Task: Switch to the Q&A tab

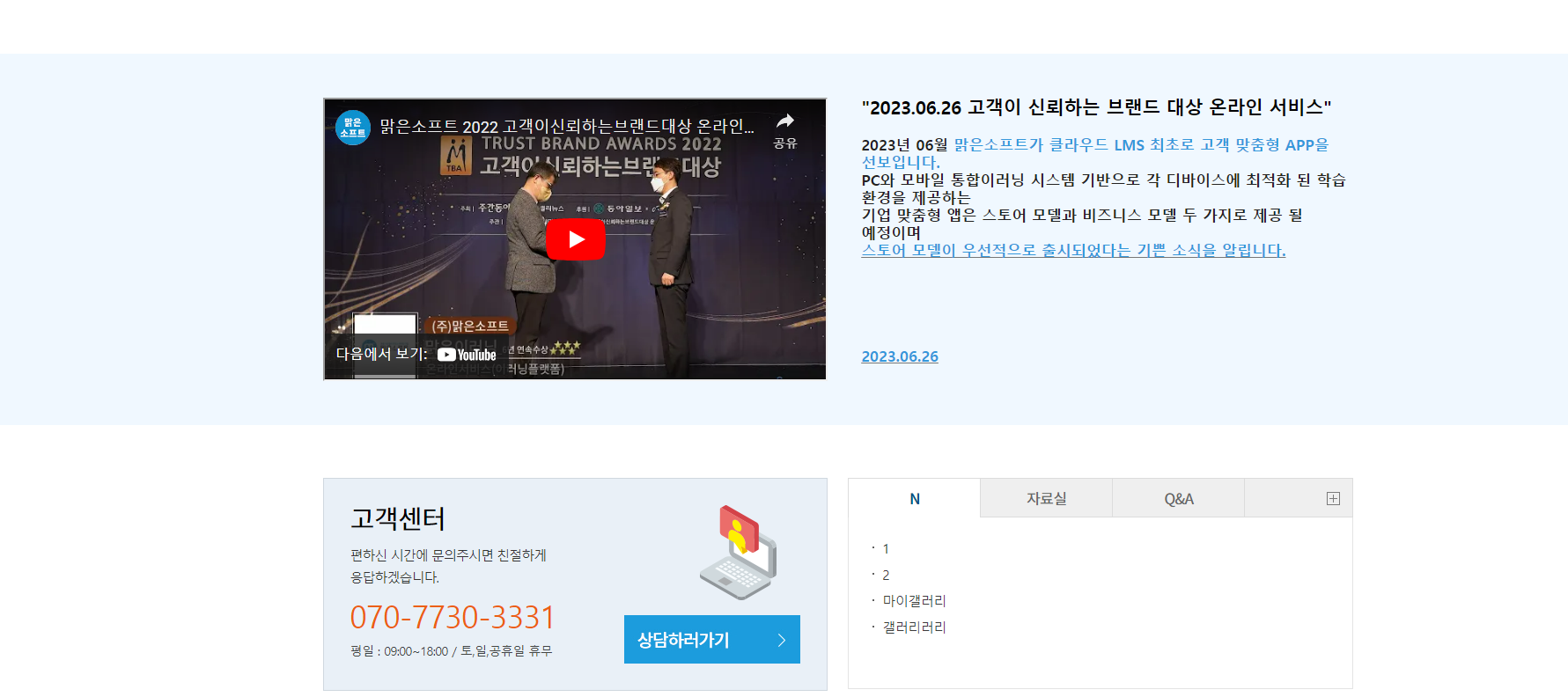Action: pos(1178,499)
